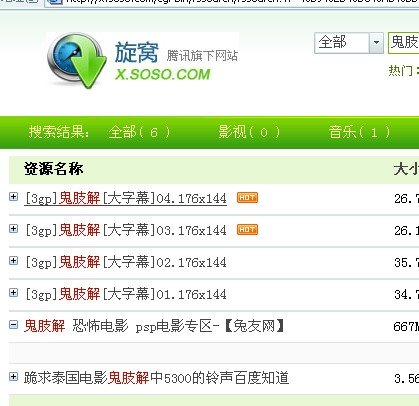Click the search box containing 鬼肢
Image resolution: width=419 pixels, height=406 pixels.
pos(403,43)
